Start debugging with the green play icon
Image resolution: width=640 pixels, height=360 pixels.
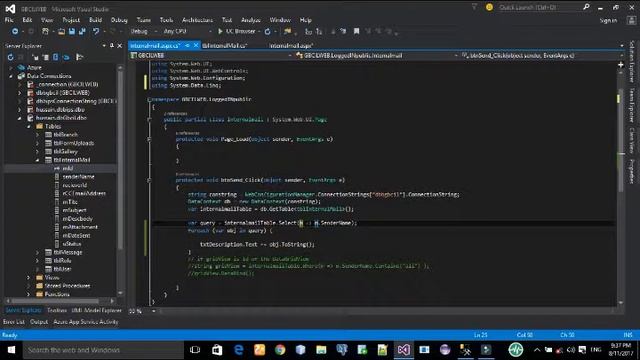tap(220, 31)
